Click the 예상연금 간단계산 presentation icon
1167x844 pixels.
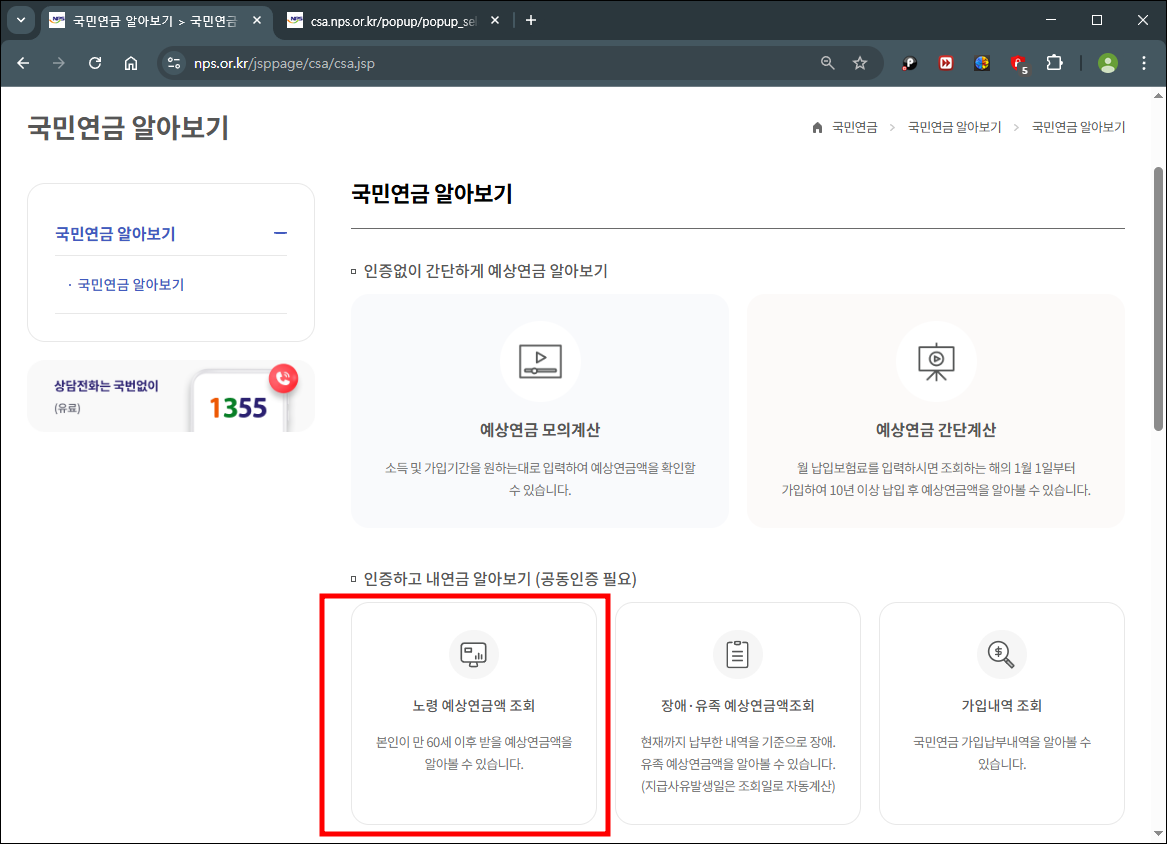click(935, 361)
